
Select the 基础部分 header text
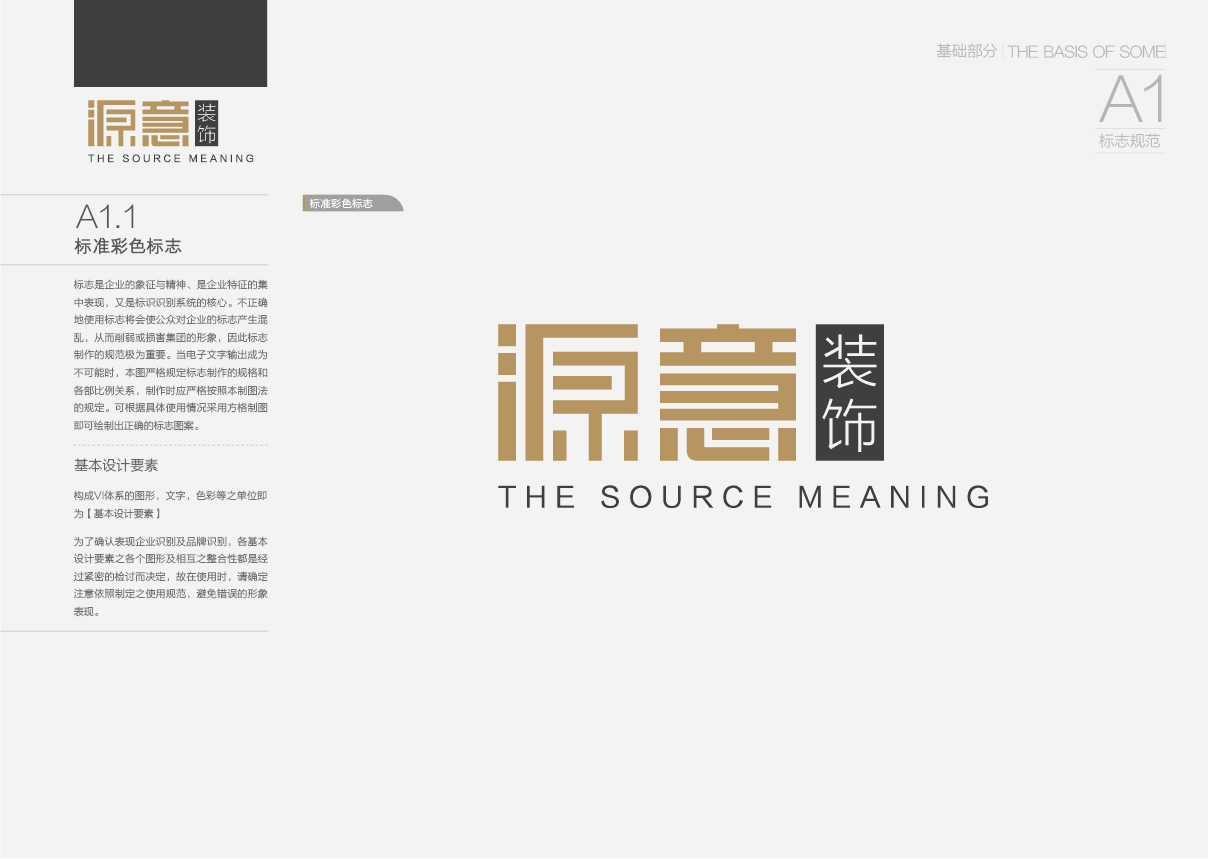(966, 51)
